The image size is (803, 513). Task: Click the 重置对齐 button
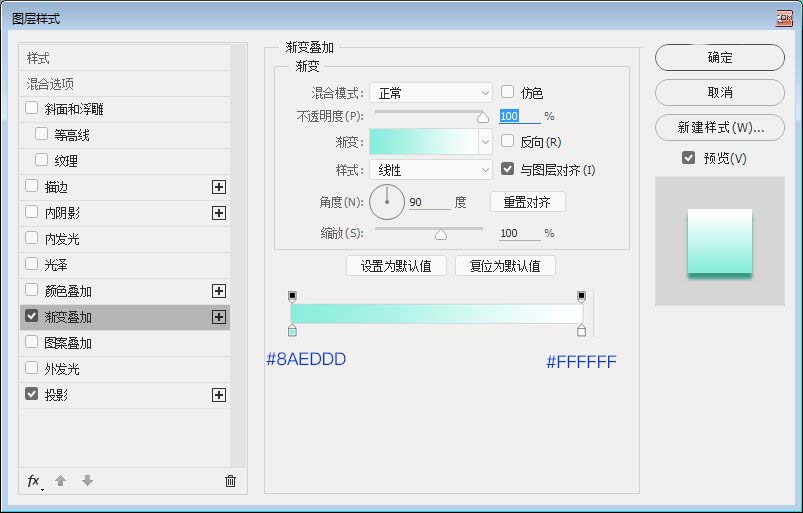(527, 202)
